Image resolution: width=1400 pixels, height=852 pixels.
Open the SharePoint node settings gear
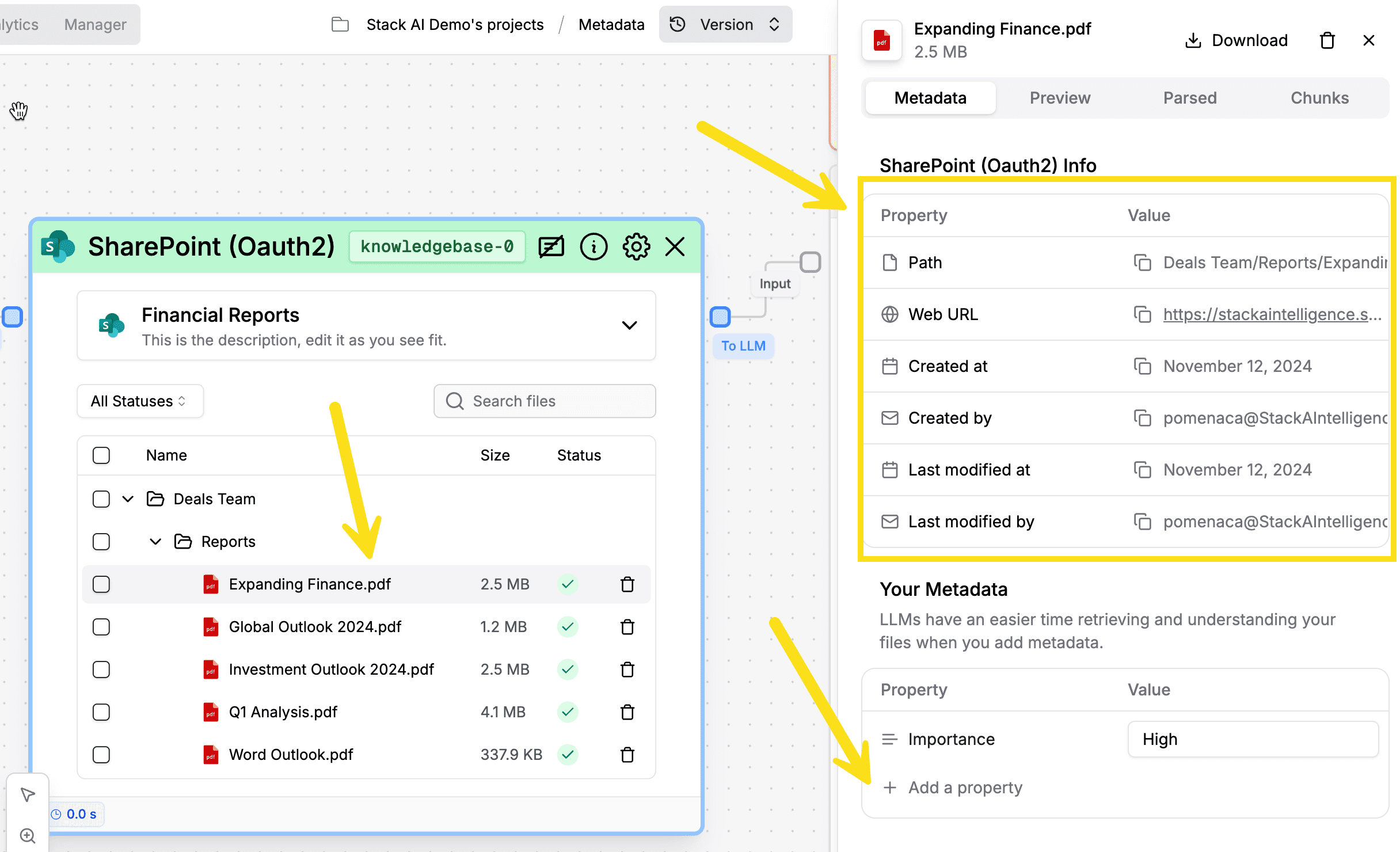[x=636, y=247]
